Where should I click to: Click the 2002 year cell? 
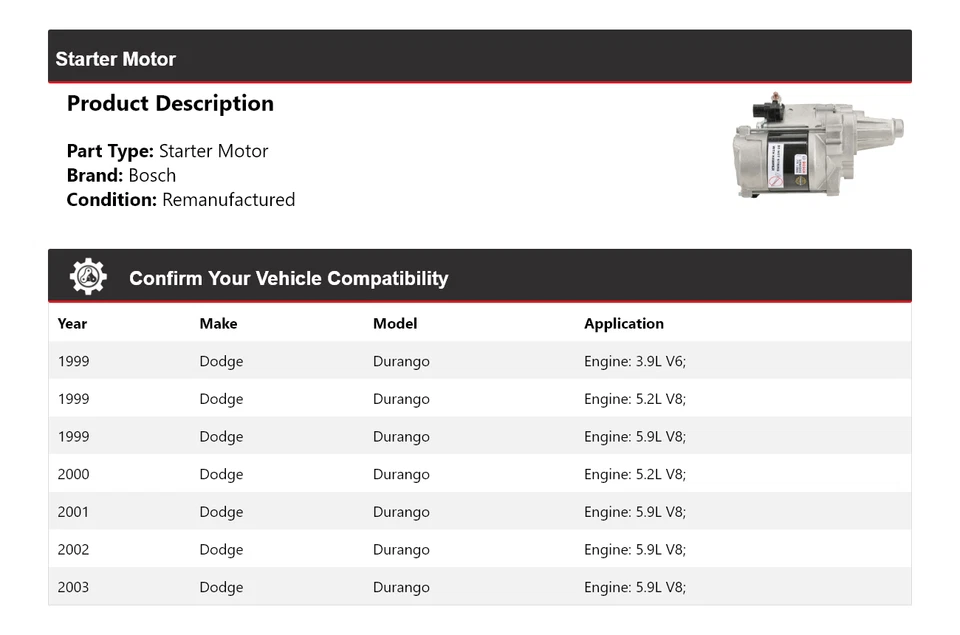click(x=73, y=549)
